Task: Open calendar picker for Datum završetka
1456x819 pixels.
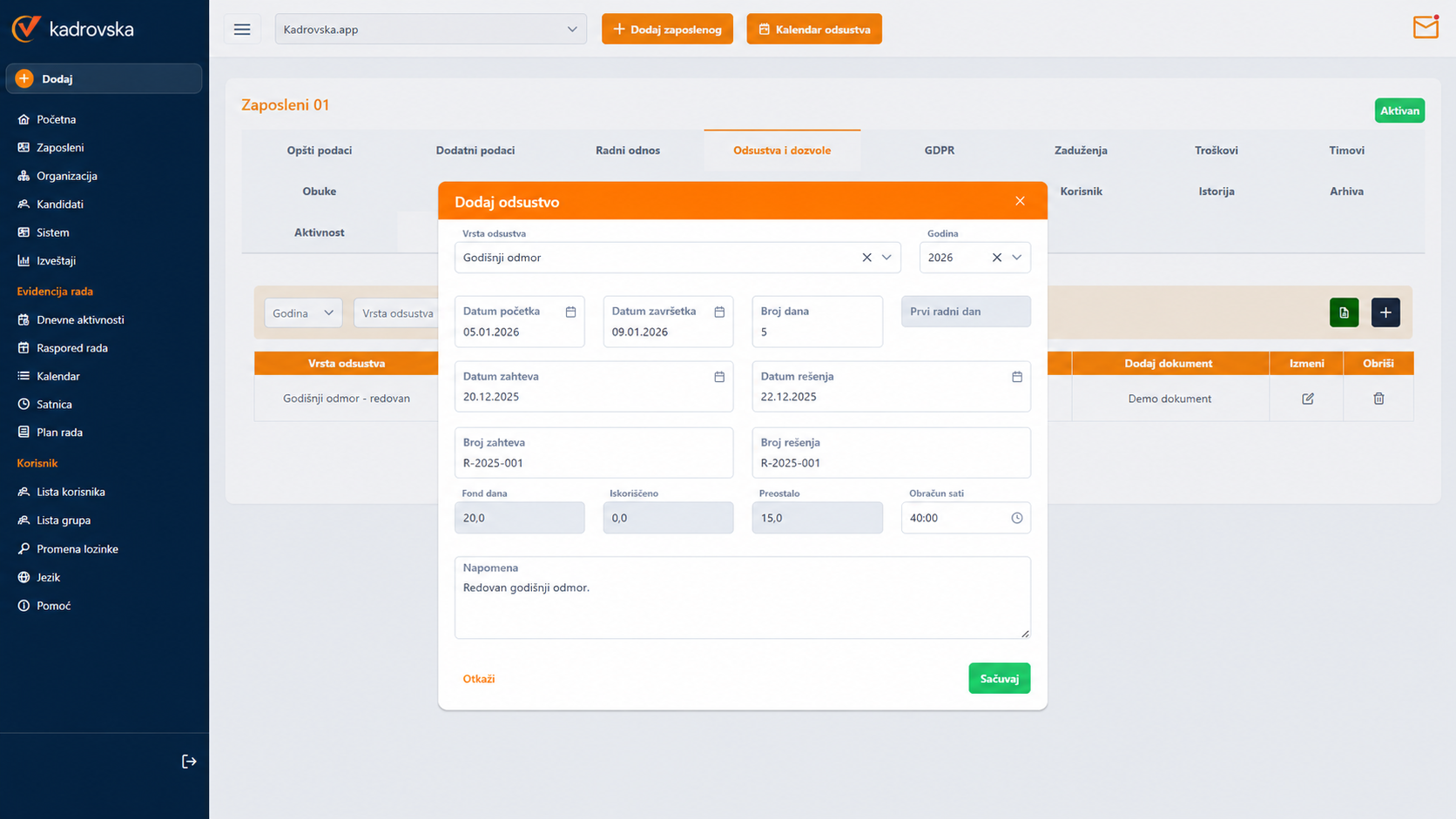Action: (719, 312)
